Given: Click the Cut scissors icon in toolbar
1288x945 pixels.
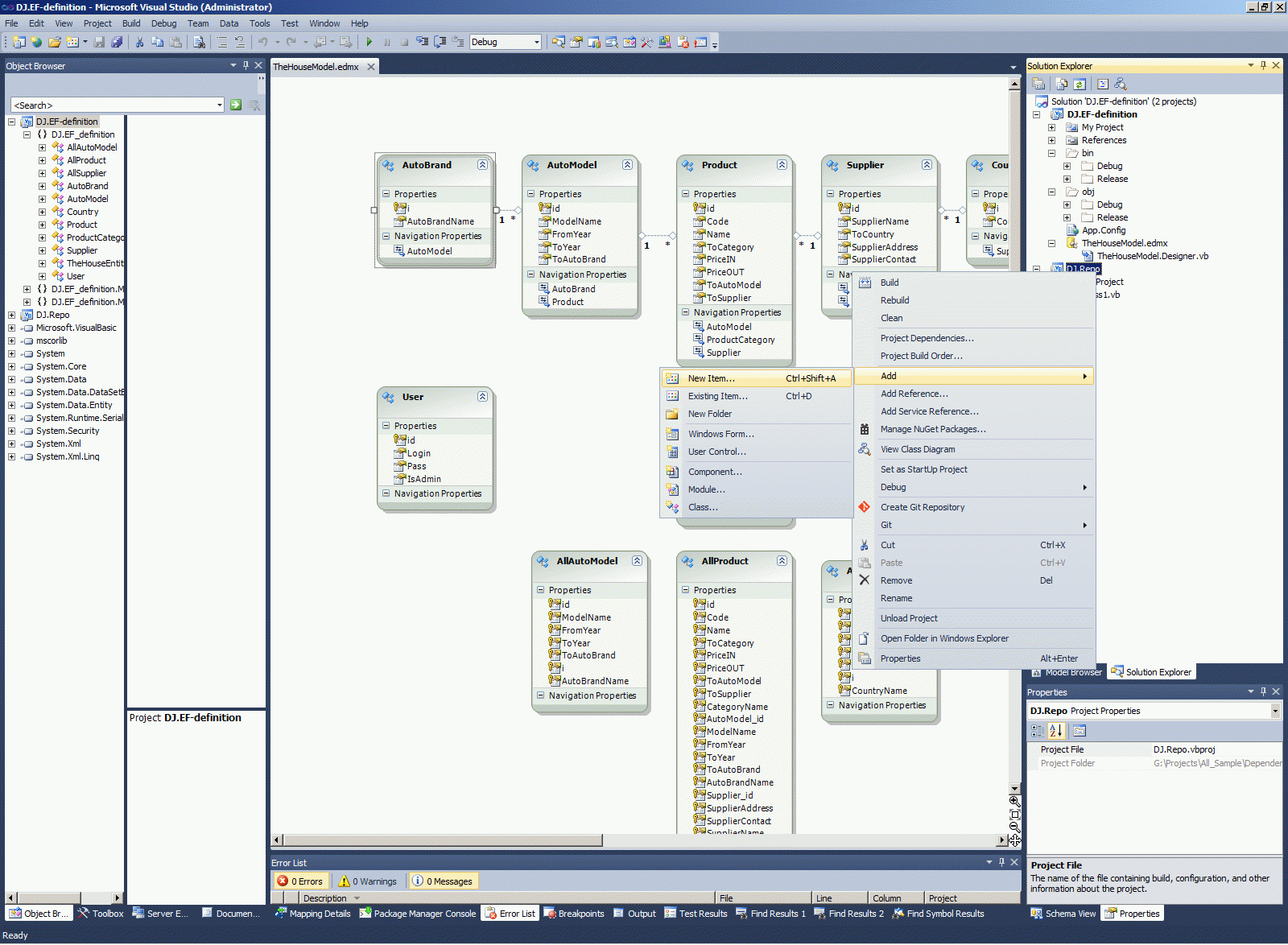Looking at the screenshot, I should tap(139, 42).
